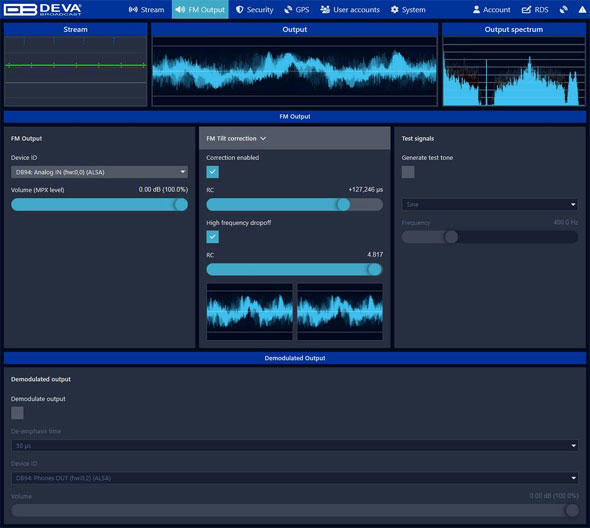
Task: Click the System gear icon
Action: (x=394, y=9)
